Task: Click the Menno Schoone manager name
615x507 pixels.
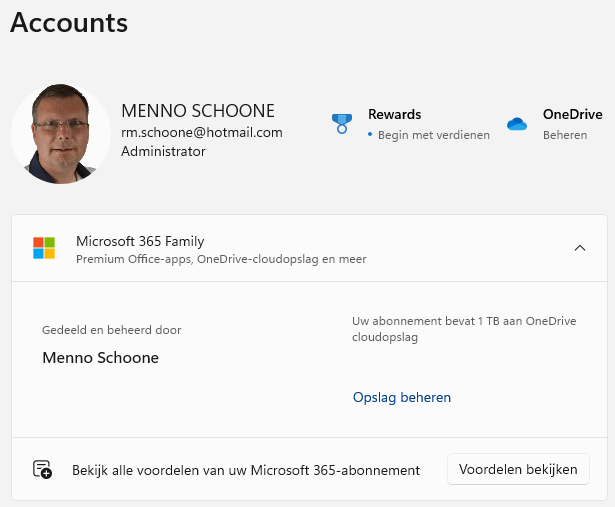Action: click(x=100, y=358)
